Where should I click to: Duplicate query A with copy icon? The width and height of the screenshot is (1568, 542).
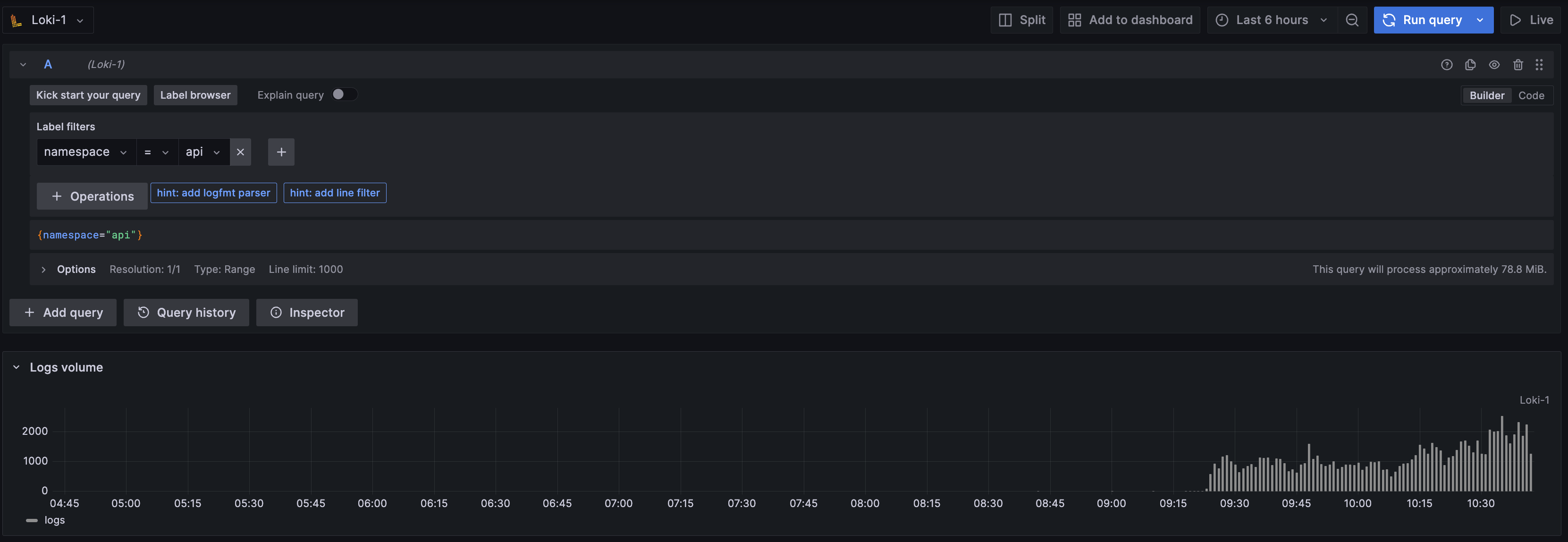tap(1470, 65)
